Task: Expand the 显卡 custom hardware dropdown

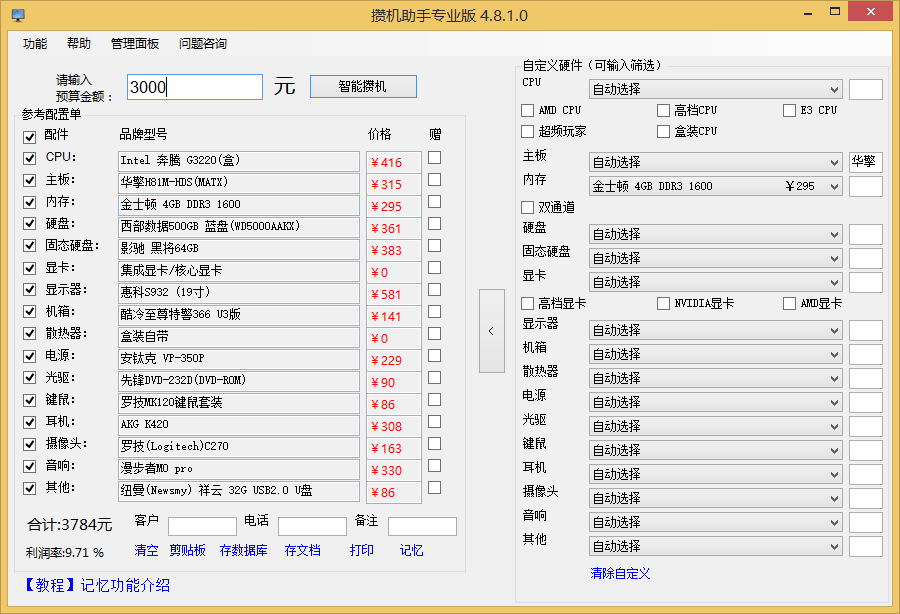Action: [716, 282]
